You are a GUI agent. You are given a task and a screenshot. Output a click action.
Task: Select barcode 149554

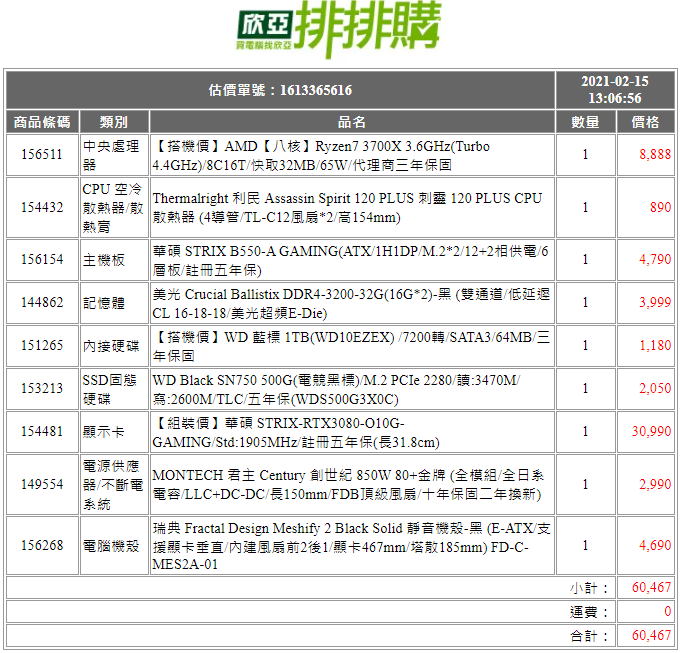pyautogui.click(x=42, y=484)
